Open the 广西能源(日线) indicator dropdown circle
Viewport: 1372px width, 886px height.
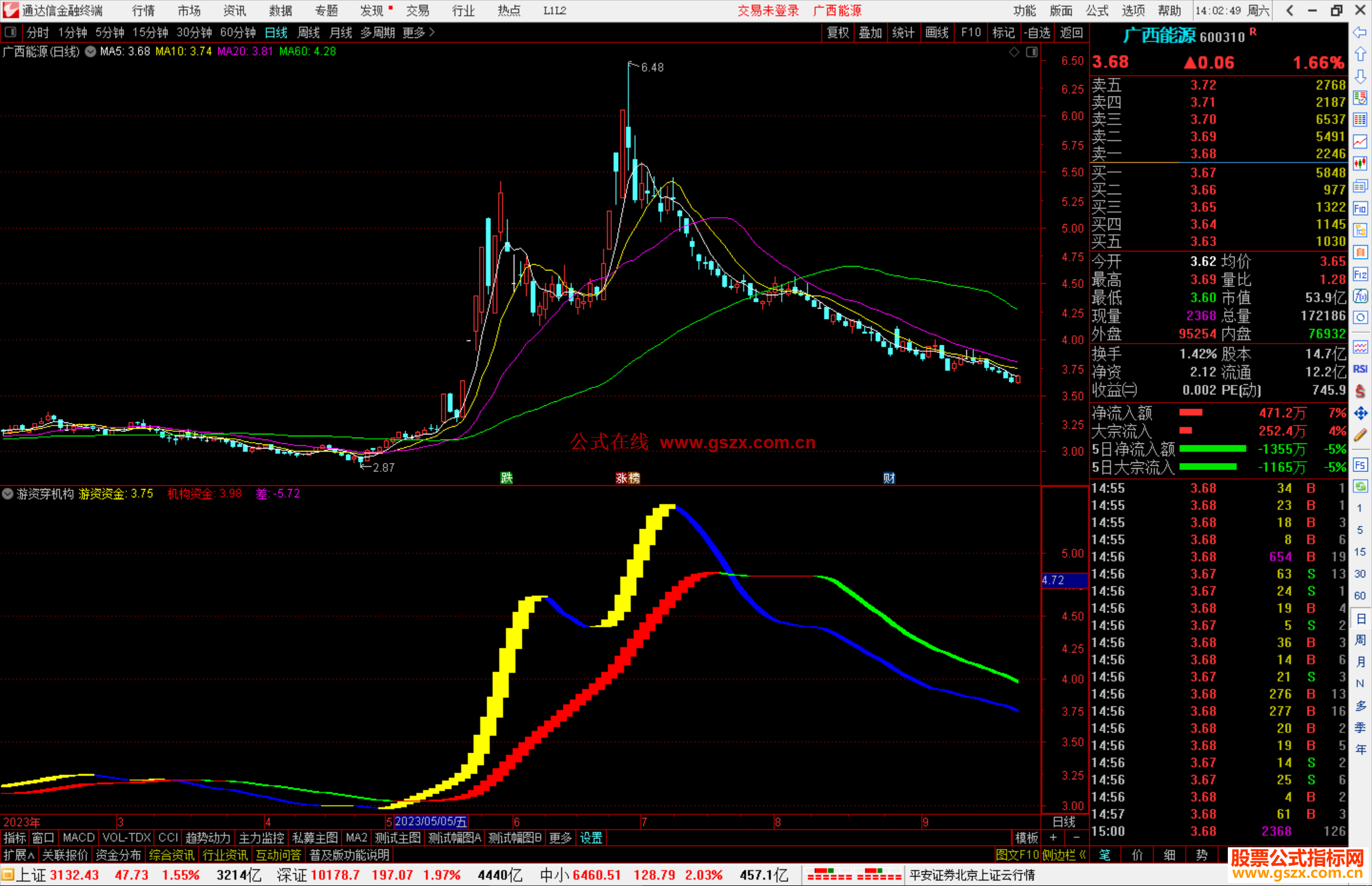click(x=91, y=52)
